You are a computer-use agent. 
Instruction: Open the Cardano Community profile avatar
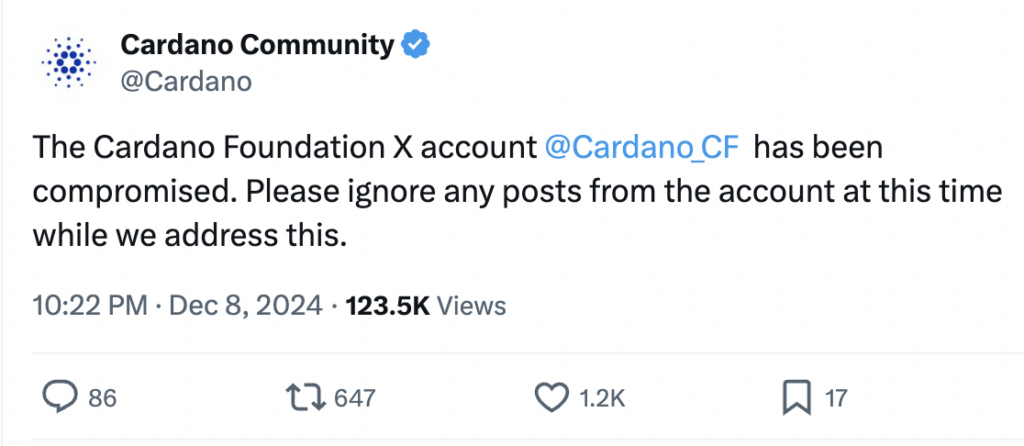[x=68, y=63]
